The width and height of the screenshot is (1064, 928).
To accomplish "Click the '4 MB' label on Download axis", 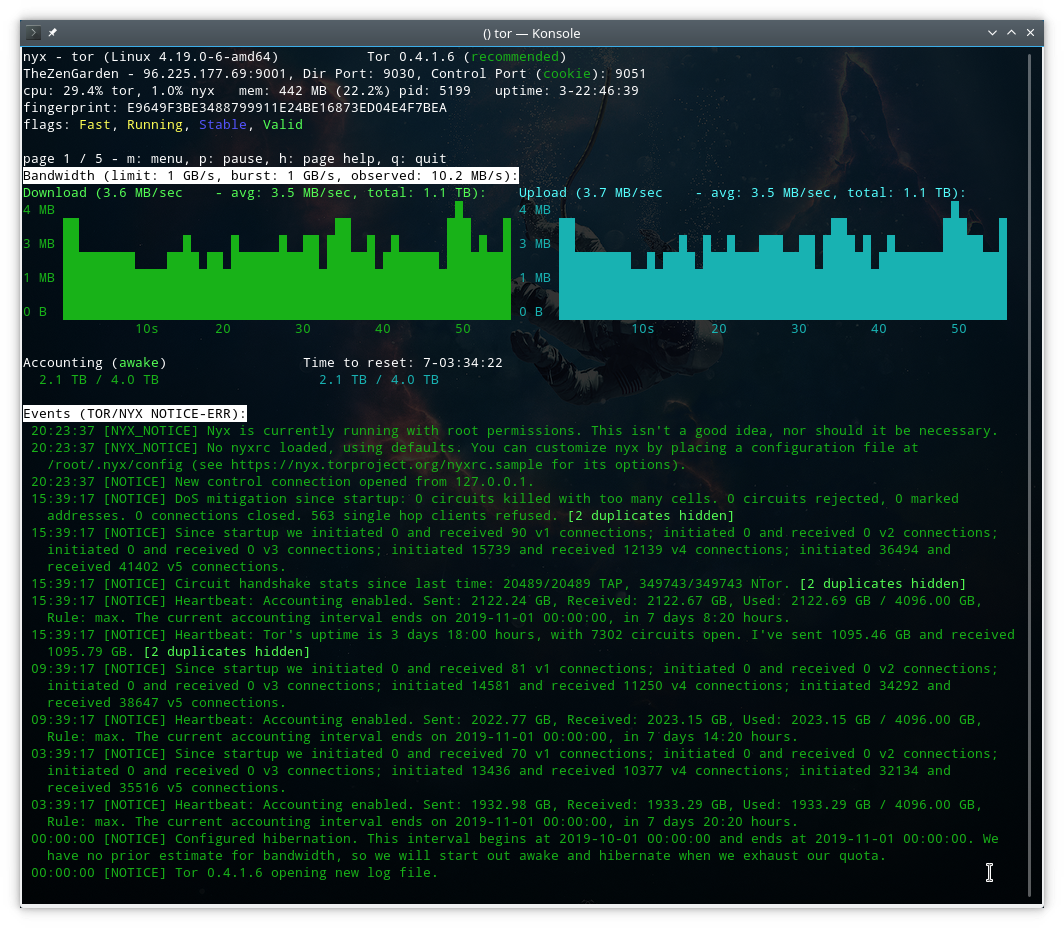I will point(39,210).
